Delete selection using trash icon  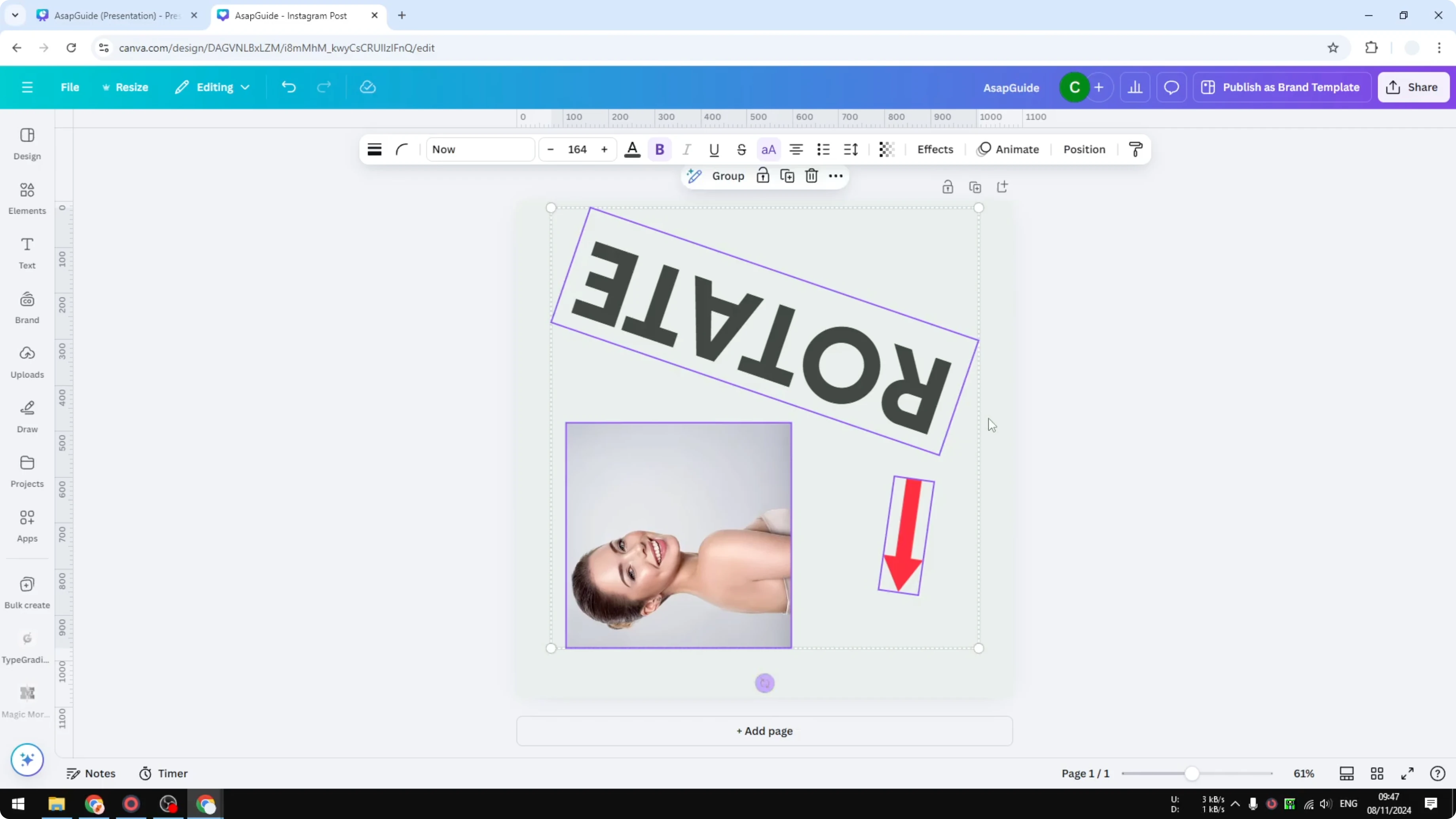tap(811, 176)
